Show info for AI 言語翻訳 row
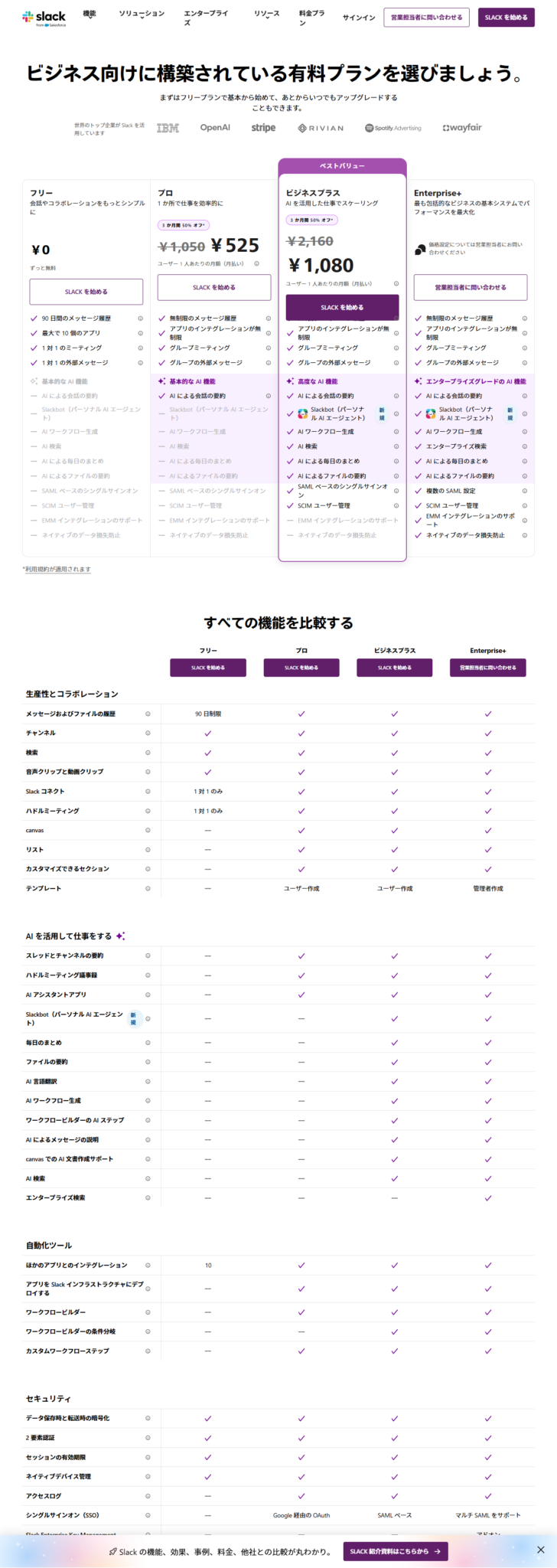The height and width of the screenshot is (1568, 557). pos(148,1081)
